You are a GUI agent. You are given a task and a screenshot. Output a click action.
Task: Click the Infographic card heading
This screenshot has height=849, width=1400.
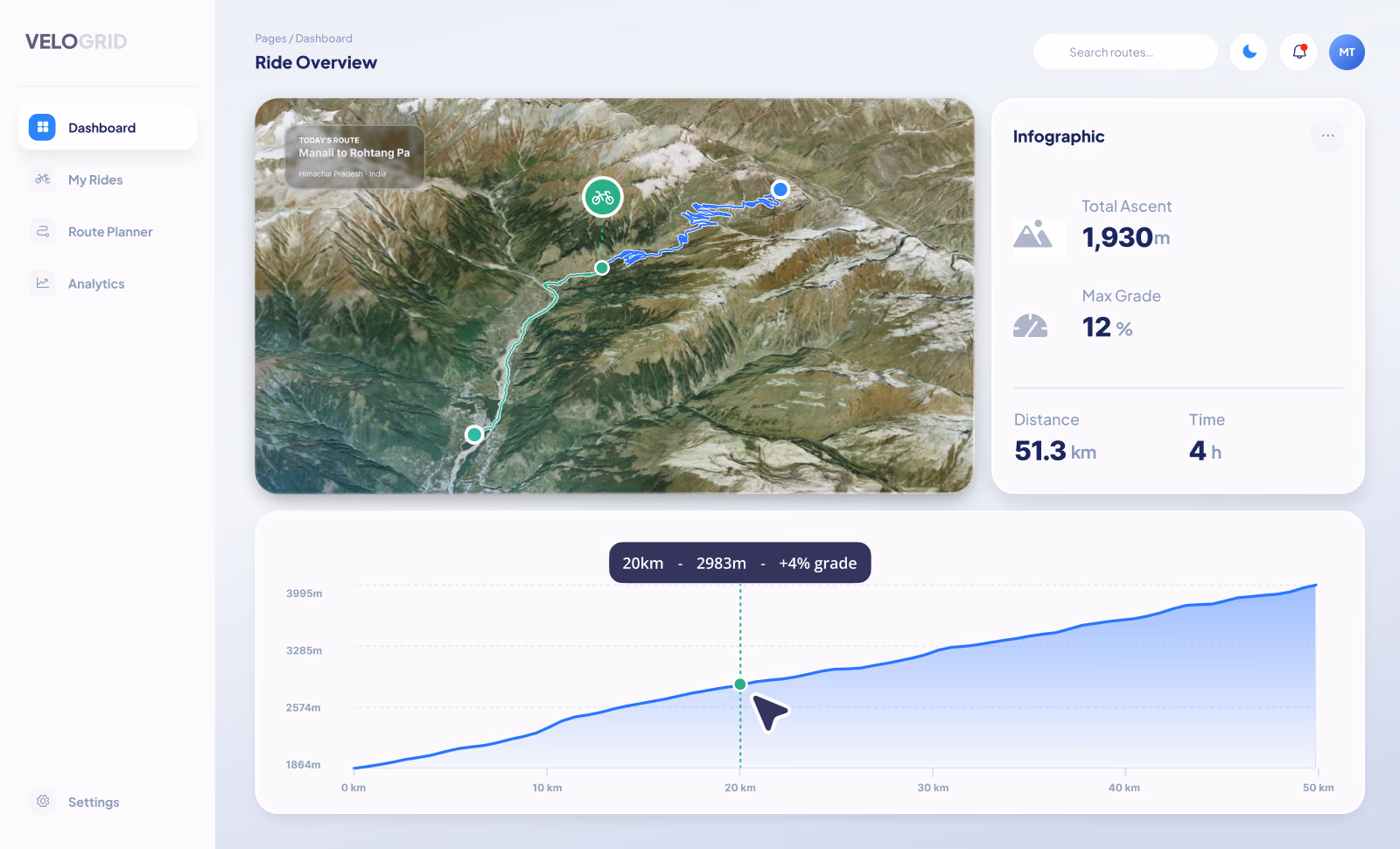point(1059,137)
